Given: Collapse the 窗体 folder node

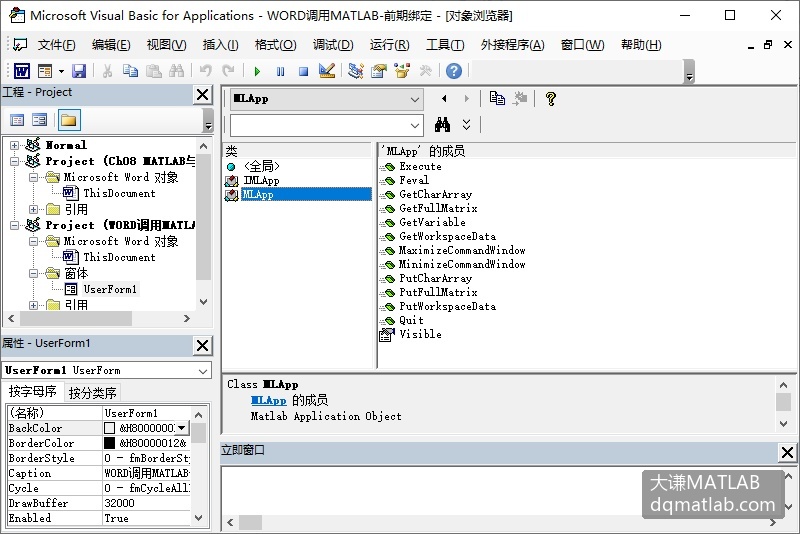Looking at the screenshot, I should pos(33,273).
